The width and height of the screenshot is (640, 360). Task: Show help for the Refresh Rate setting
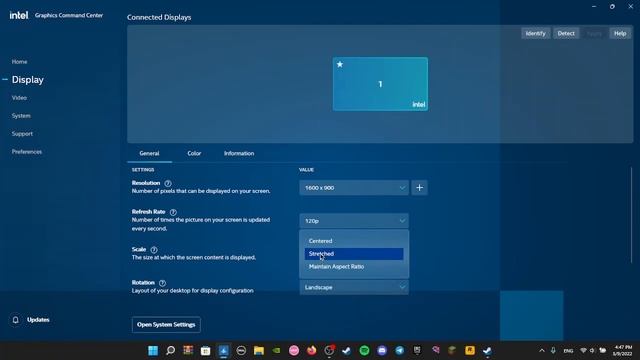(x=173, y=212)
